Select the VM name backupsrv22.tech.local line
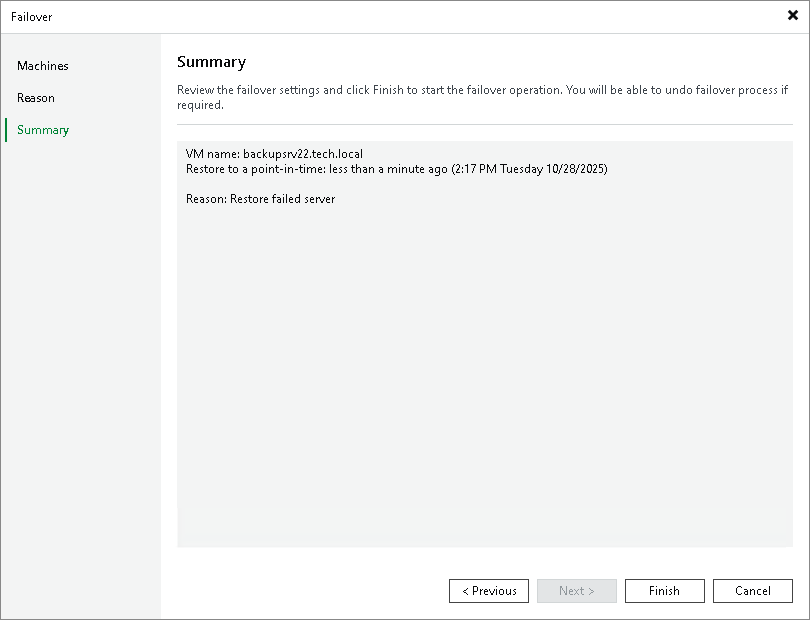810x620 pixels. (x=274, y=154)
